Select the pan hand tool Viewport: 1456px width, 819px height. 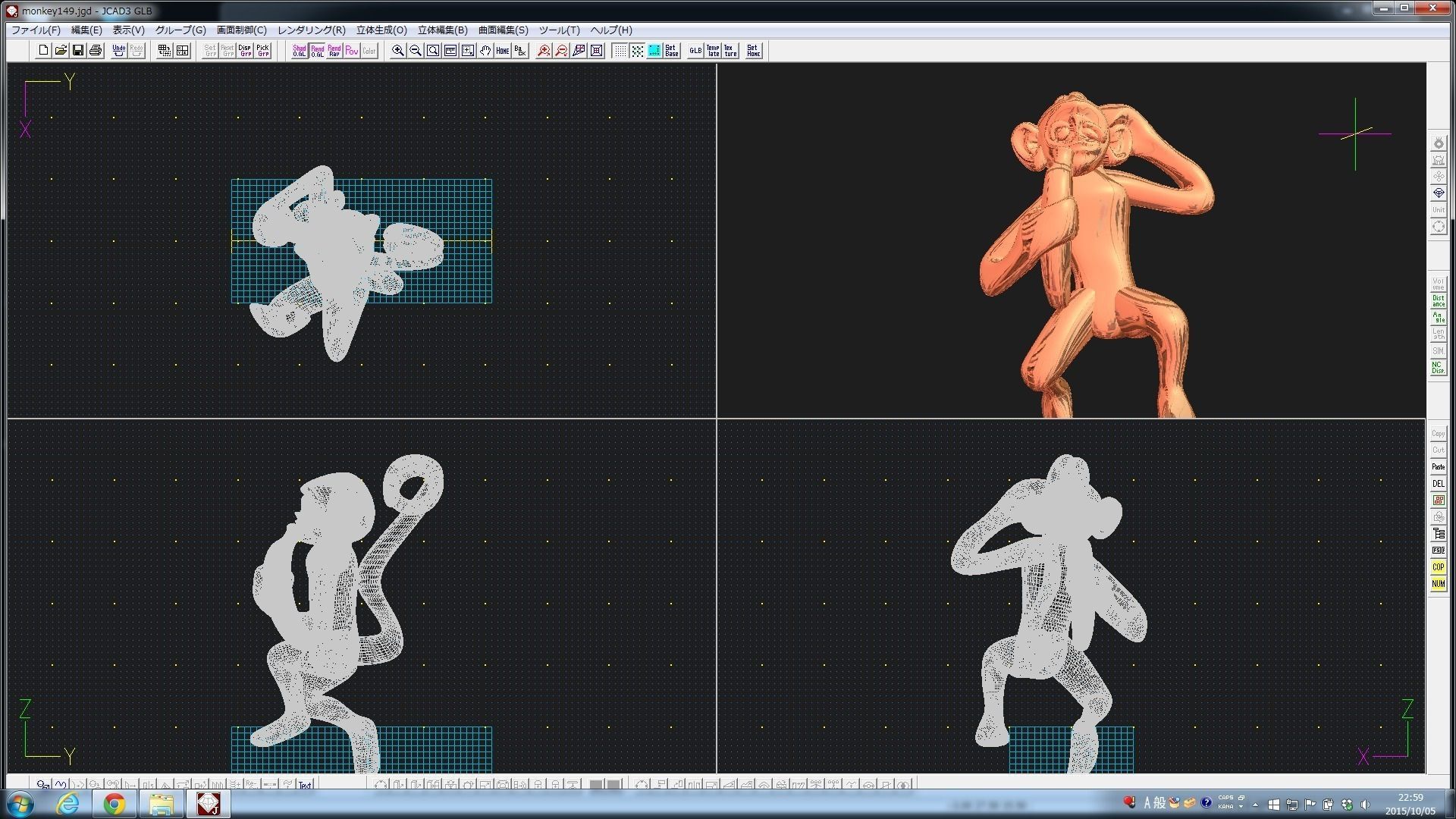tap(485, 51)
